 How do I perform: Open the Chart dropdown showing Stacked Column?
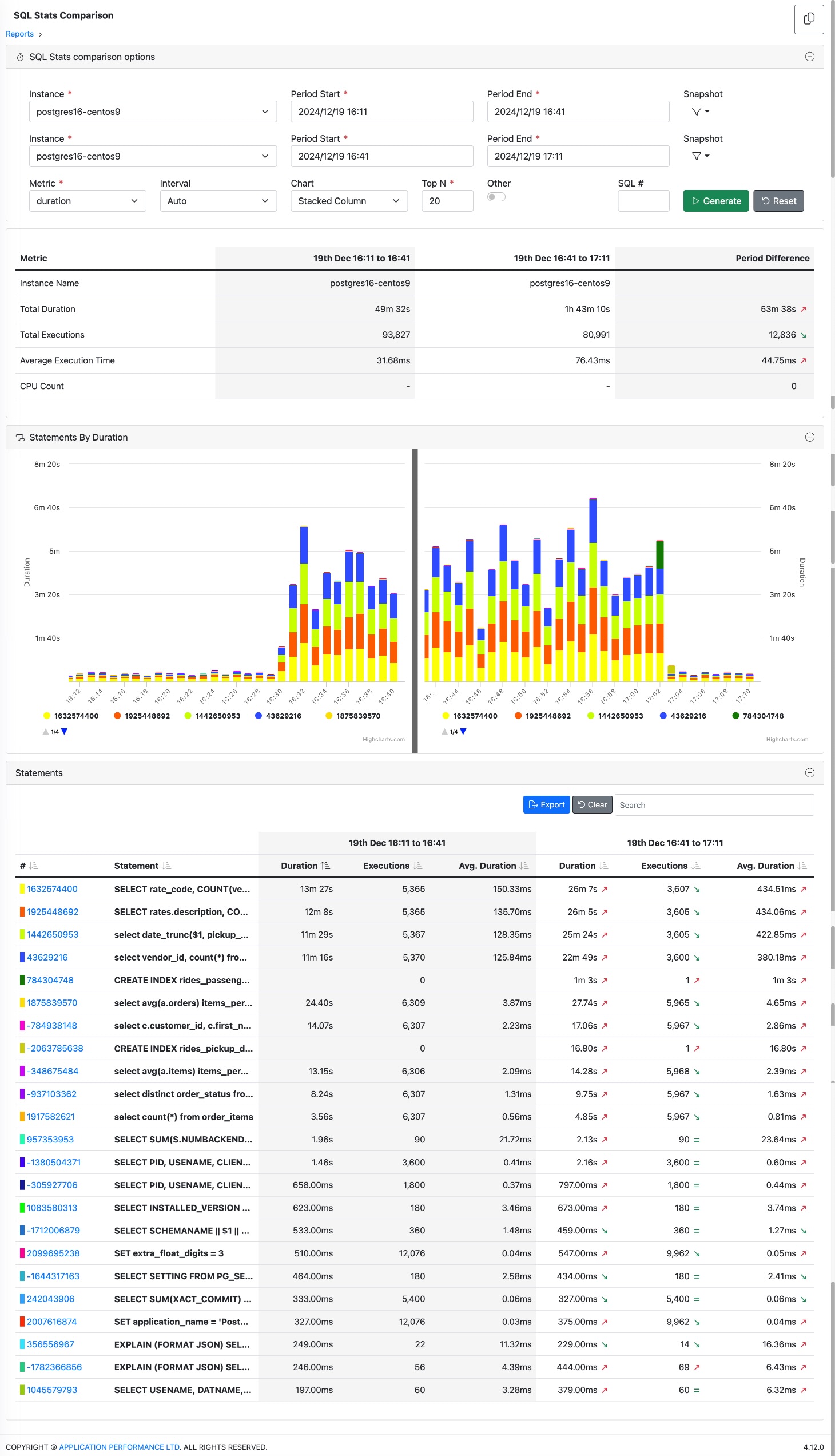[x=349, y=201]
